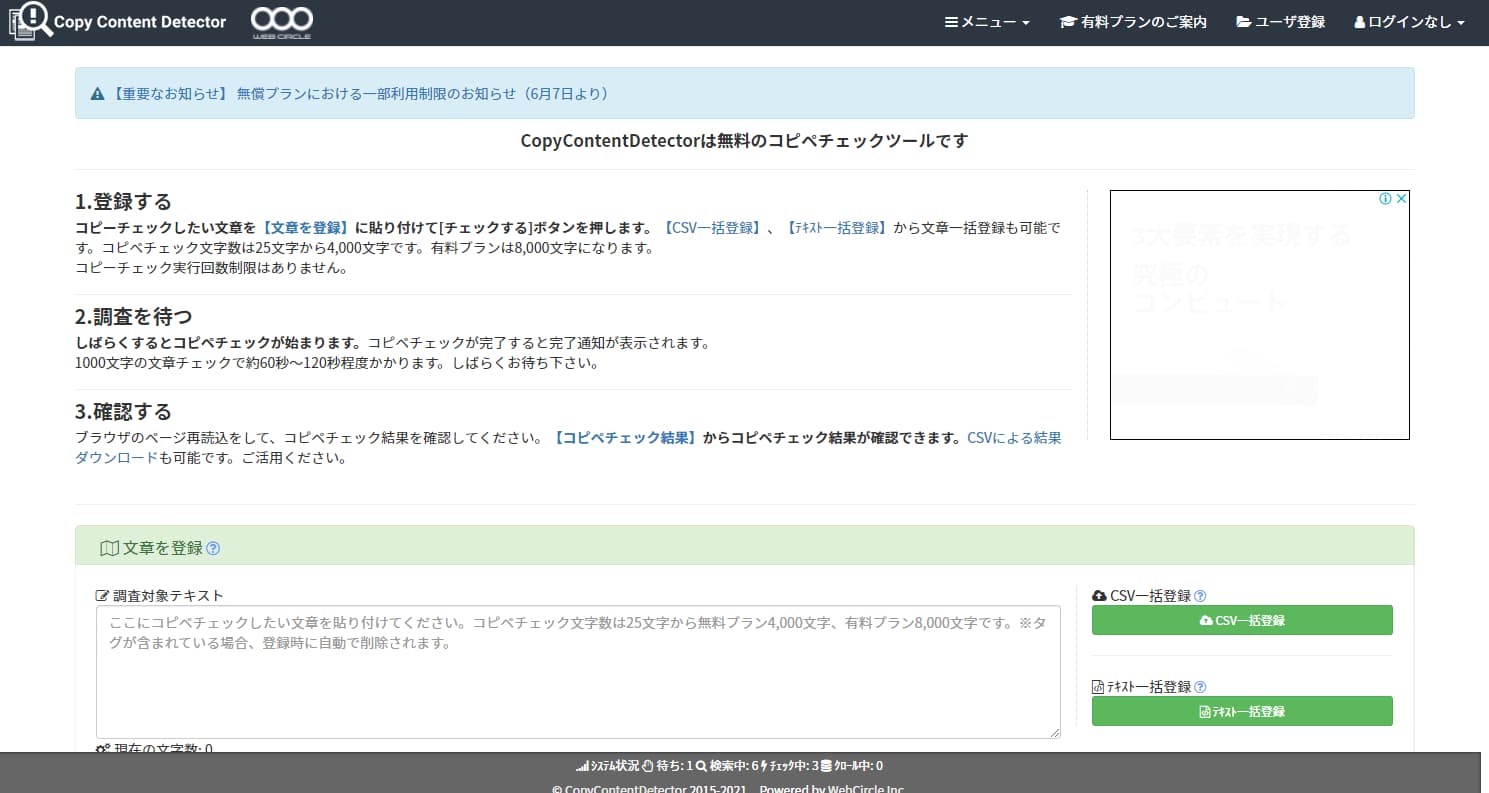Image resolution: width=1489 pixels, height=793 pixels.
Task: Click the Copy Content Detector brand title
Action: [x=140, y=22]
